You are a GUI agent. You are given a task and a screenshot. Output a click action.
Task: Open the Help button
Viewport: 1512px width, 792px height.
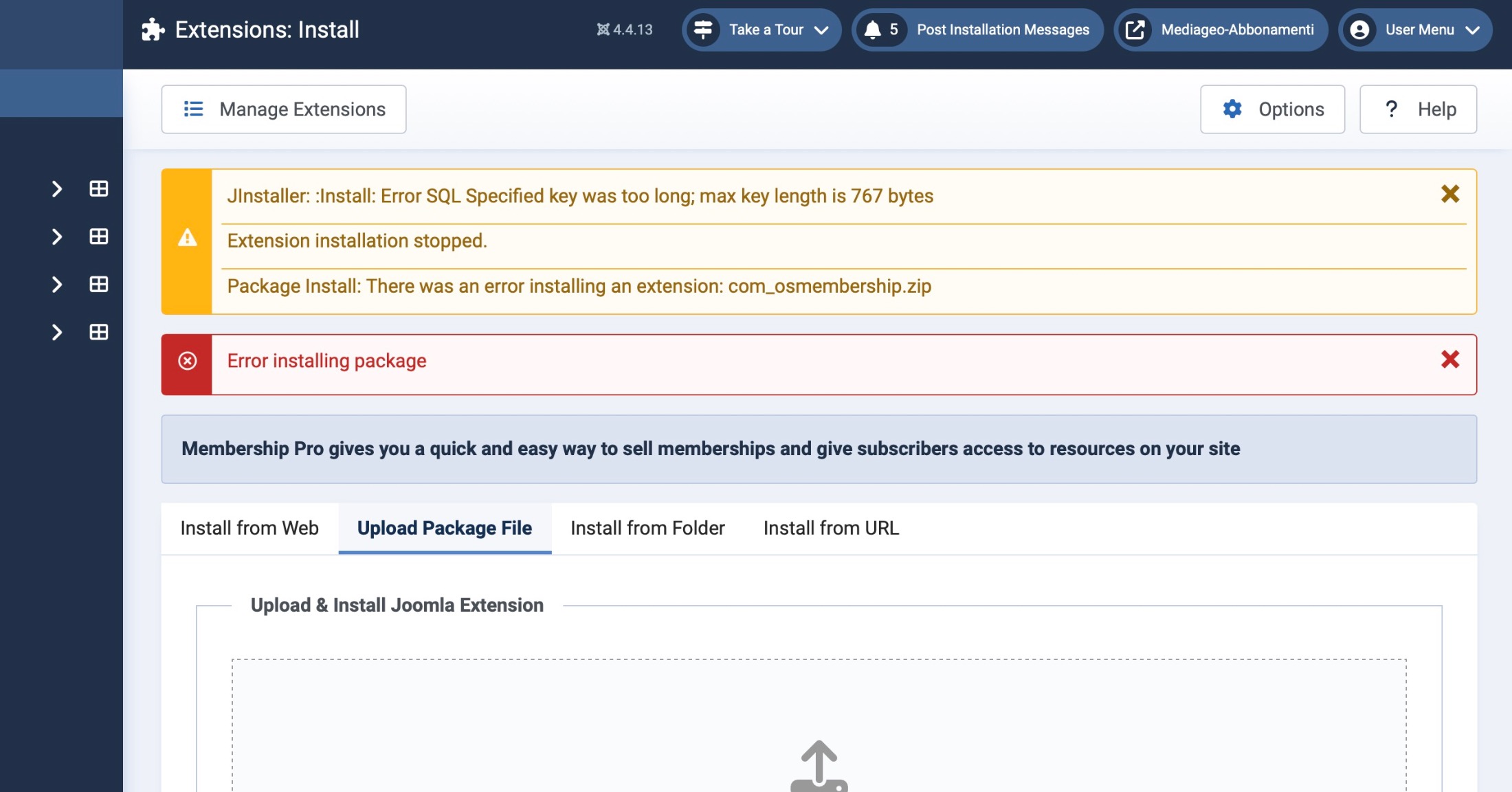1418,109
